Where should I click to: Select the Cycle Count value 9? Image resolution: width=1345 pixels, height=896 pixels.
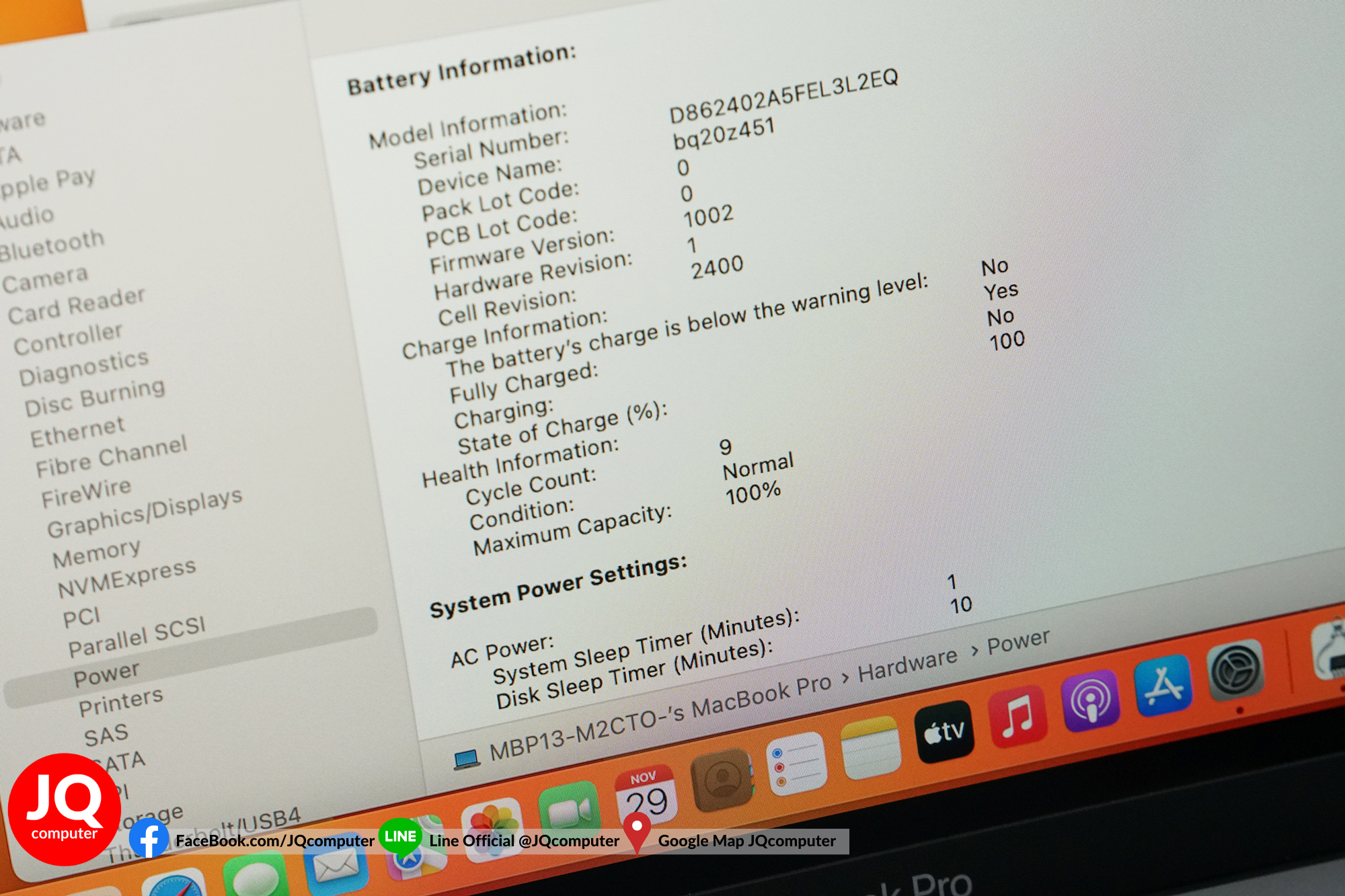point(725,446)
